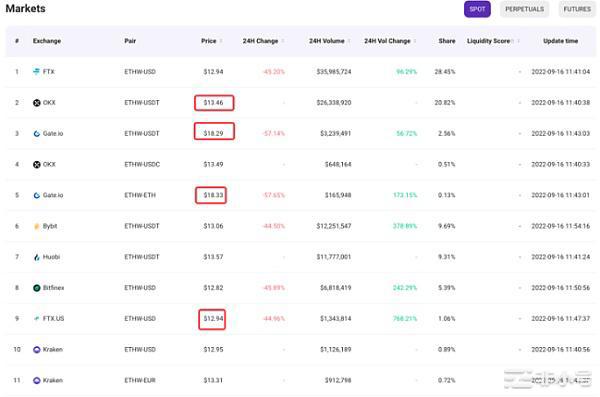Image resolution: width=600 pixels, height=397 pixels.
Task: Click the $35,985,724 volume cell
Action: (x=334, y=72)
